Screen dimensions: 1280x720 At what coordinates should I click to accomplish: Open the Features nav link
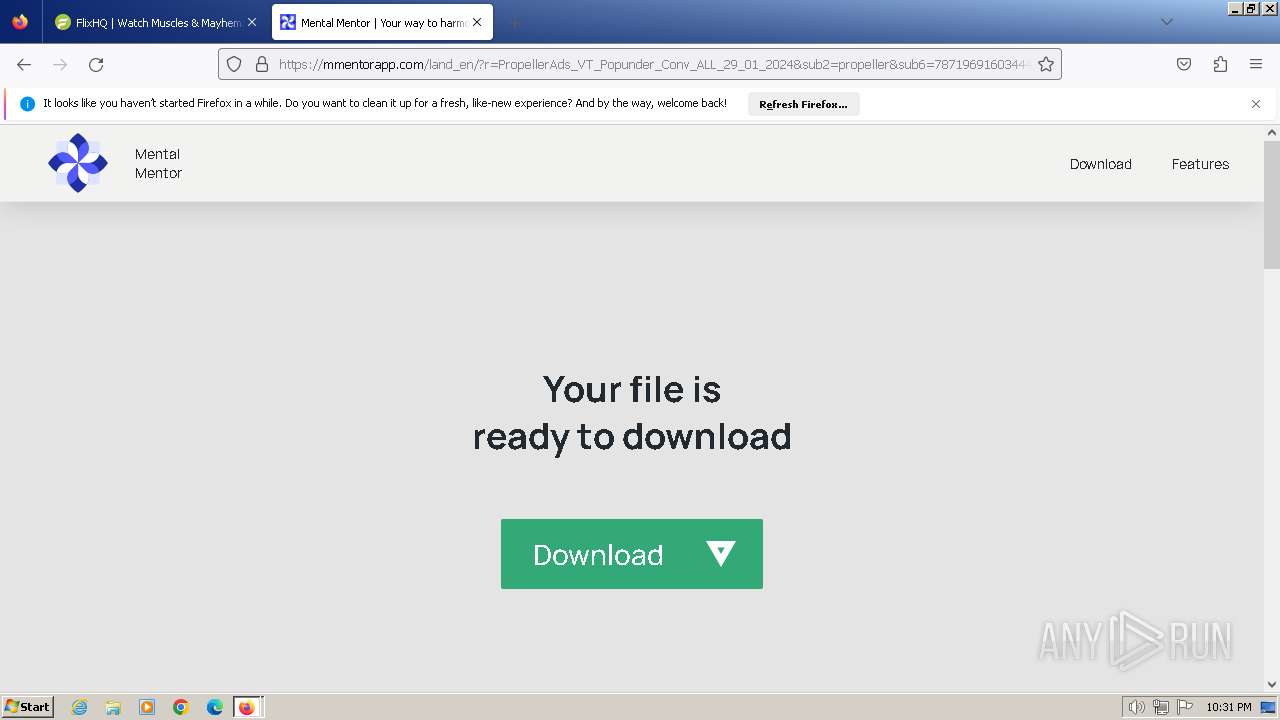click(1200, 164)
